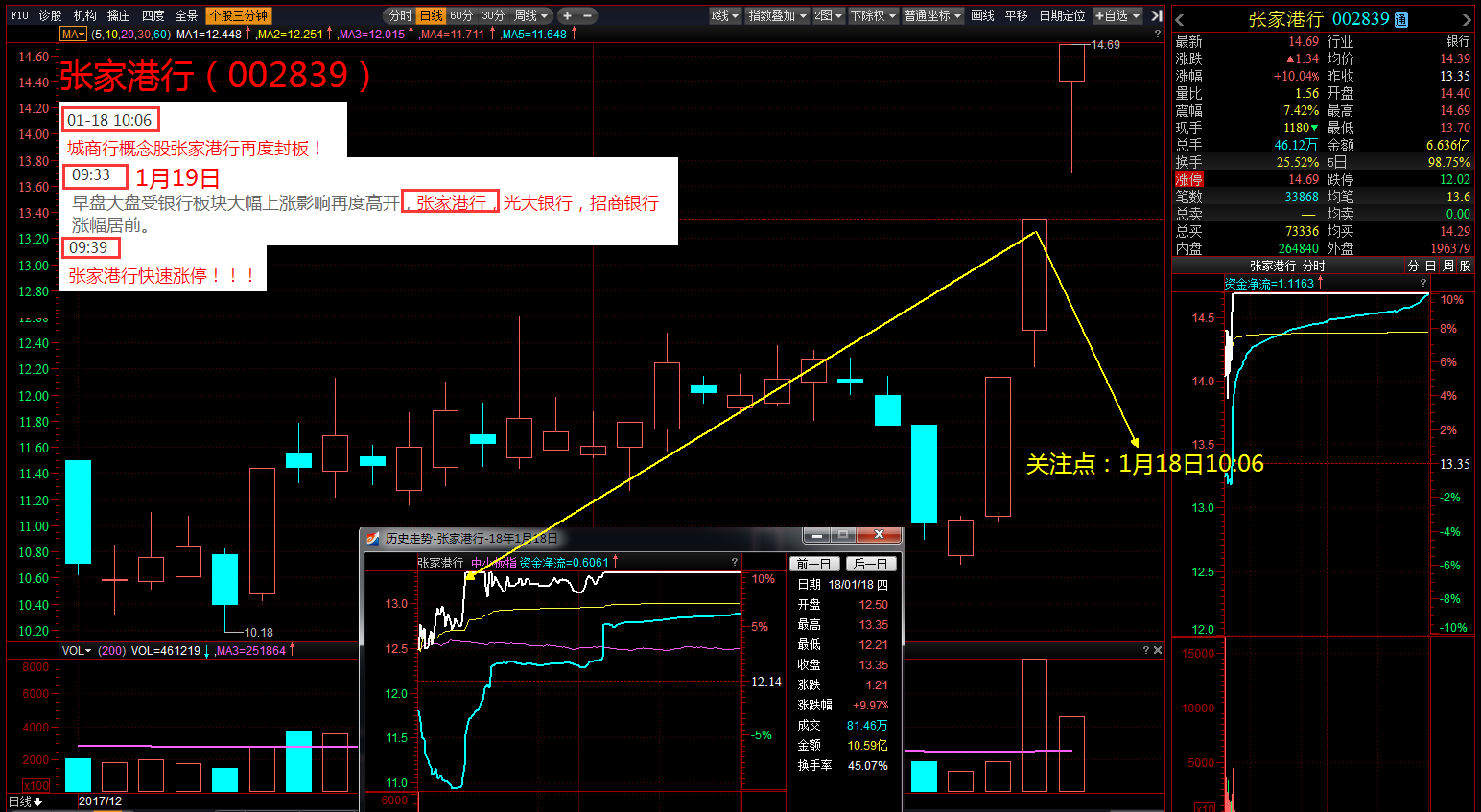Viewport: 1481px width, 812px height.
Task: Open the MA indicator dropdown
Action: pos(73,34)
